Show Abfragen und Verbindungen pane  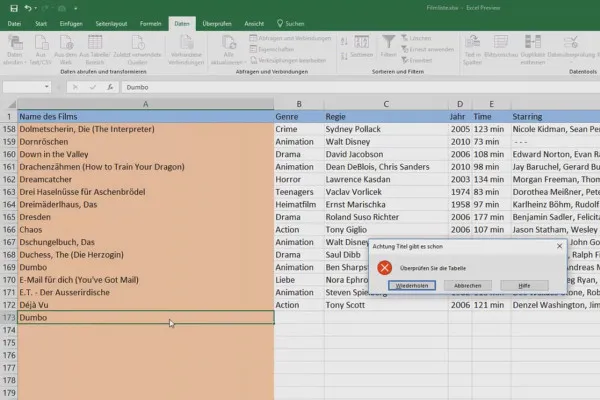(290, 38)
